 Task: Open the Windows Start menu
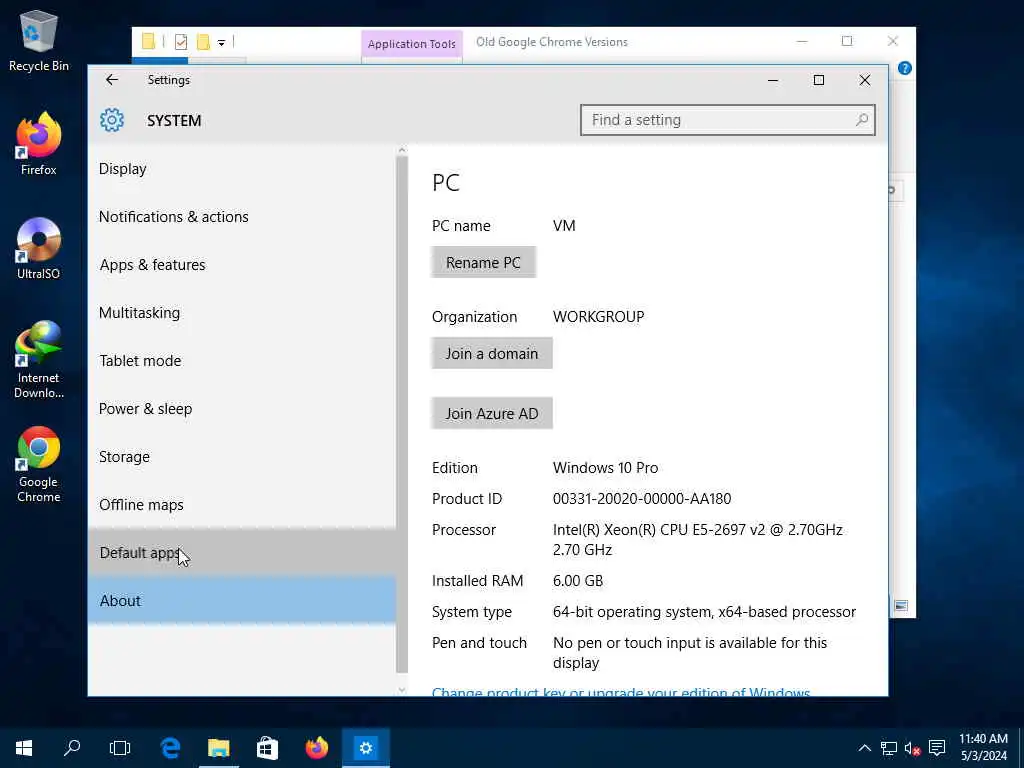[x=24, y=748]
